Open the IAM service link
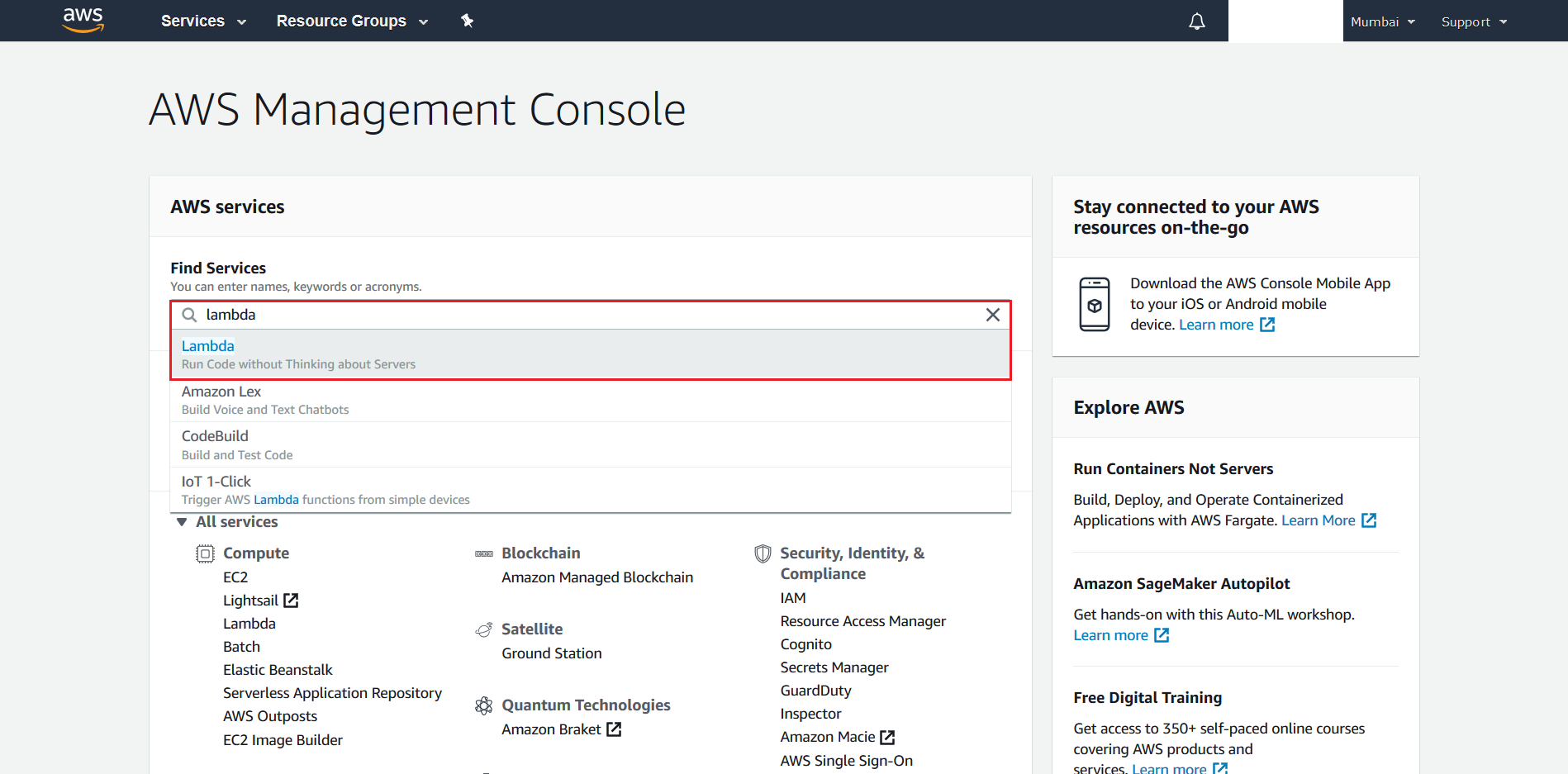Viewport: 1568px width, 774px height. pos(793,598)
